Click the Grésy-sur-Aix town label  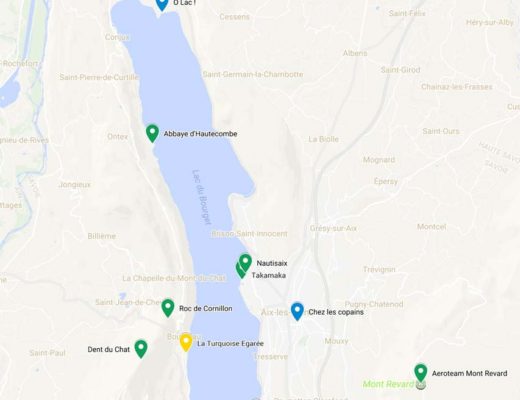(333, 228)
